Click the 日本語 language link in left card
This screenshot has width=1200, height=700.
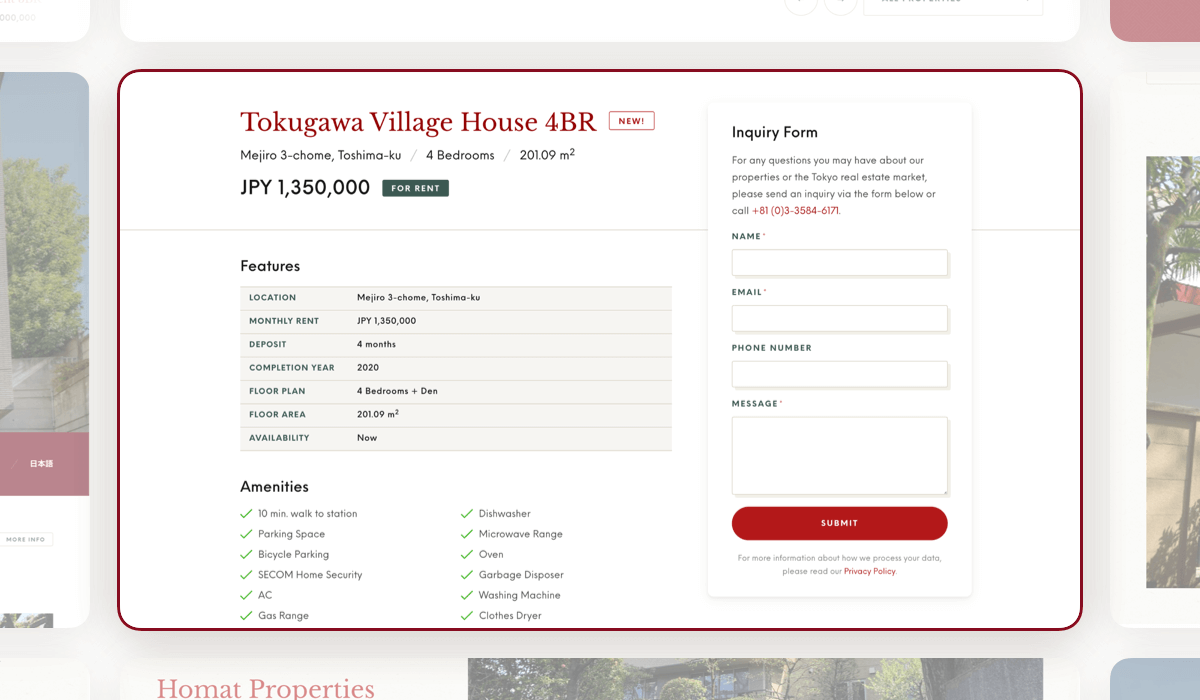point(41,464)
